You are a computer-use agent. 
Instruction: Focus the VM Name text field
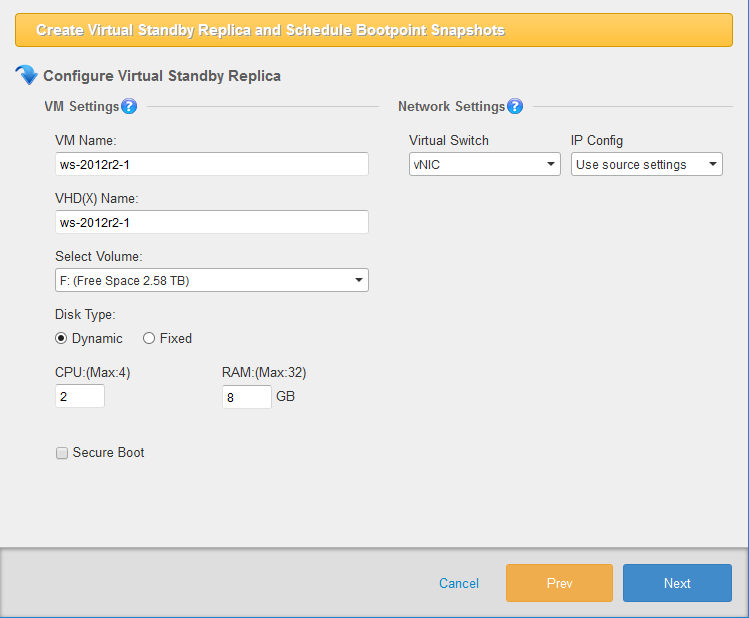(x=212, y=164)
